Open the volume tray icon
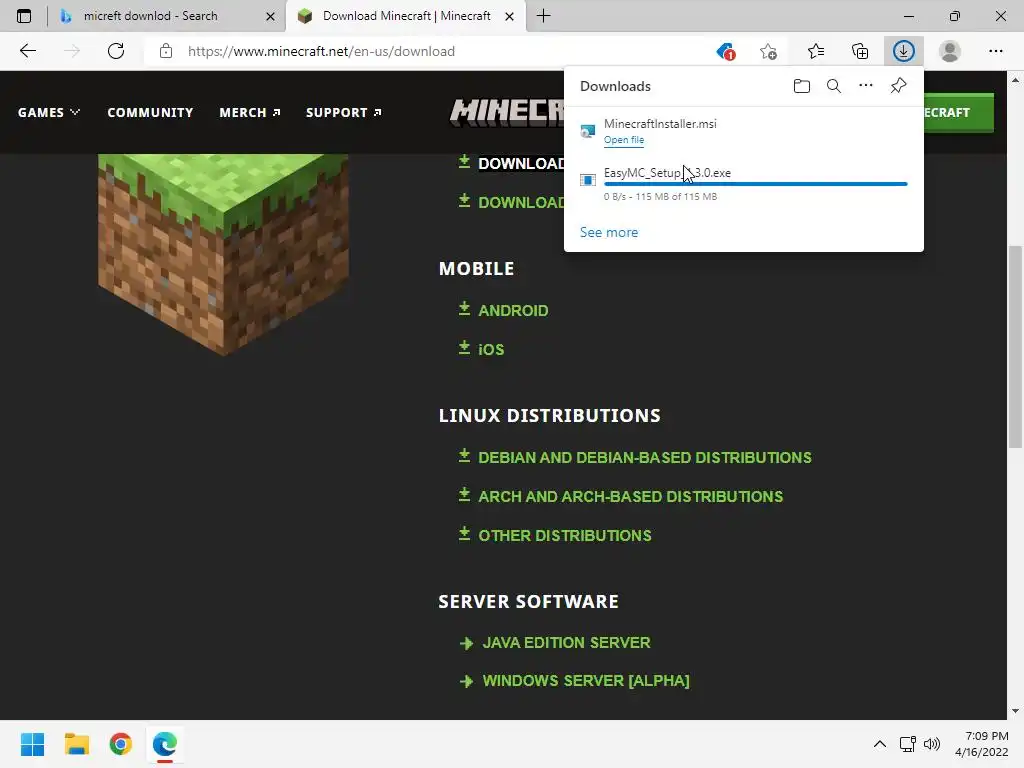The height and width of the screenshot is (768, 1024). (932, 744)
